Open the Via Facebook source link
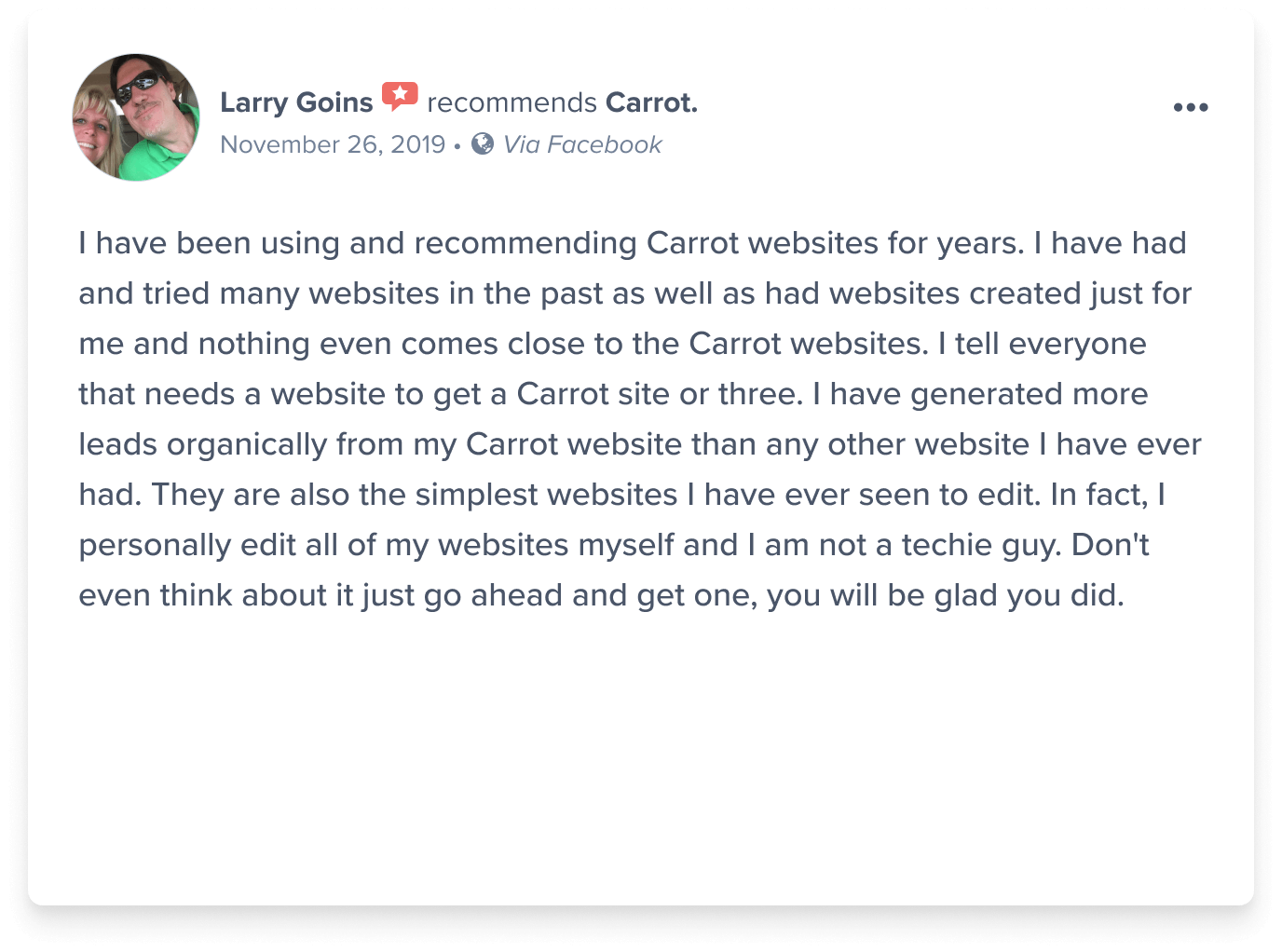 tap(582, 144)
